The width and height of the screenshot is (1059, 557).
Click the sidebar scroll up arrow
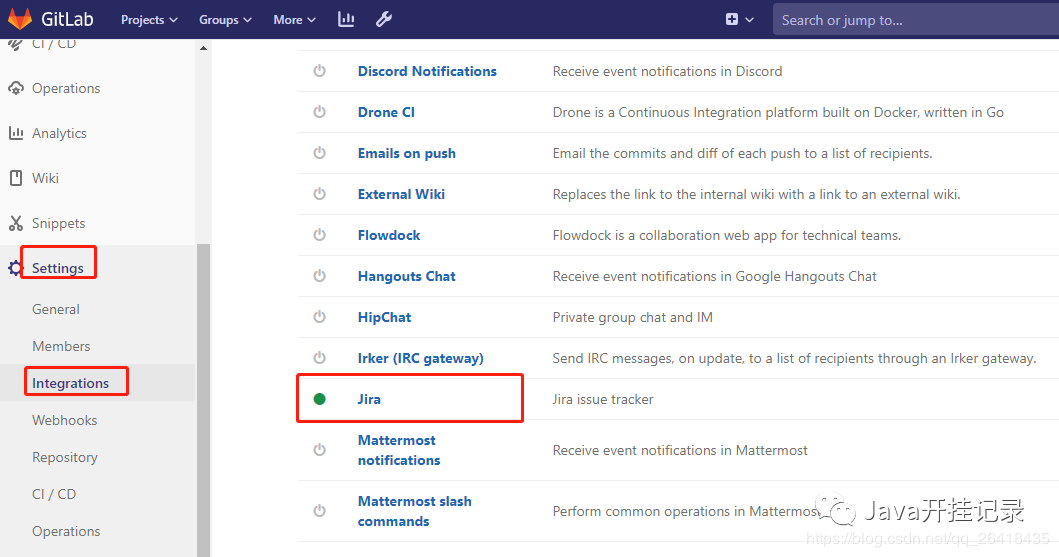[x=203, y=49]
